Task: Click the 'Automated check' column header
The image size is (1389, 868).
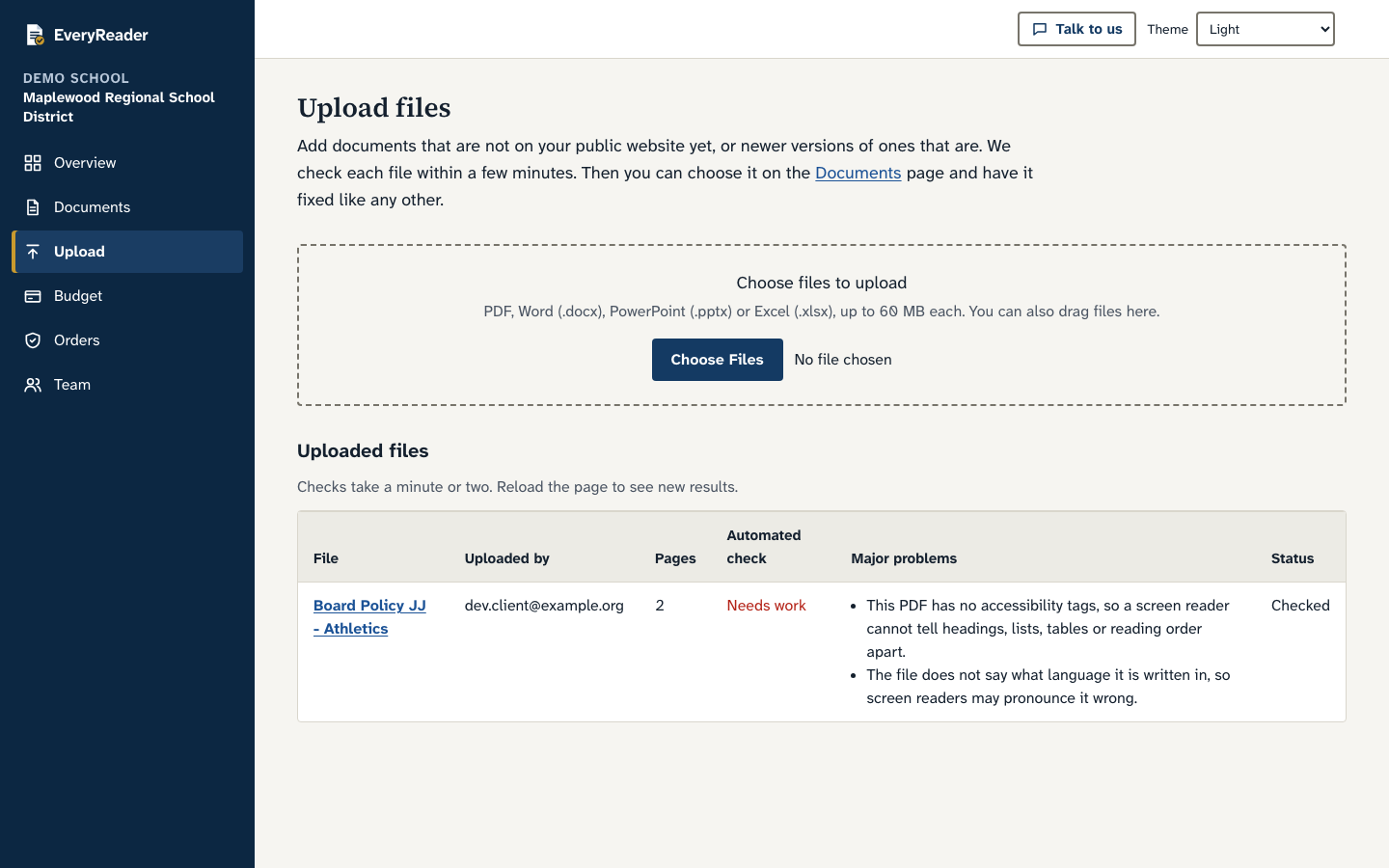Action: pyautogui.click(x=764, y=547)
